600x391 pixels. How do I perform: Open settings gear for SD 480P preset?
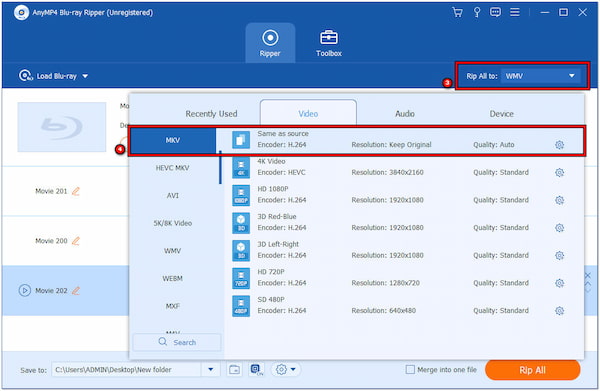pyautogui.click(x=559, y=311)
